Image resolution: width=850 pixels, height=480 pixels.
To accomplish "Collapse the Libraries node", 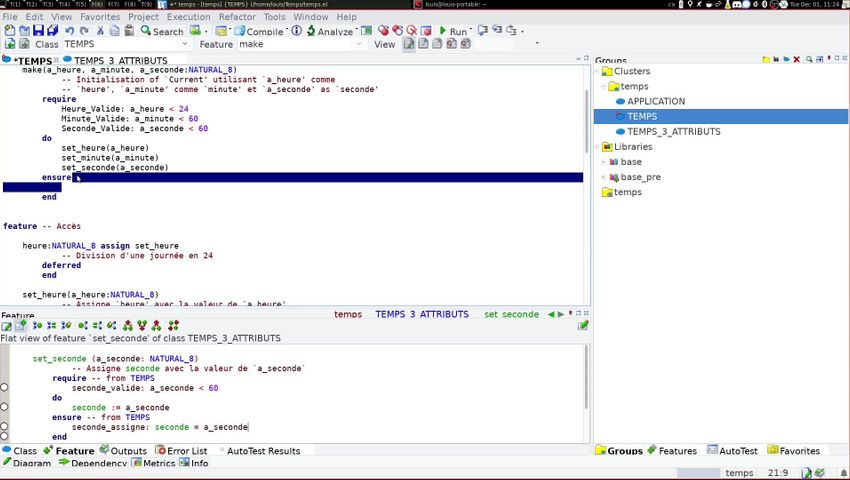I will pos(597,146).
